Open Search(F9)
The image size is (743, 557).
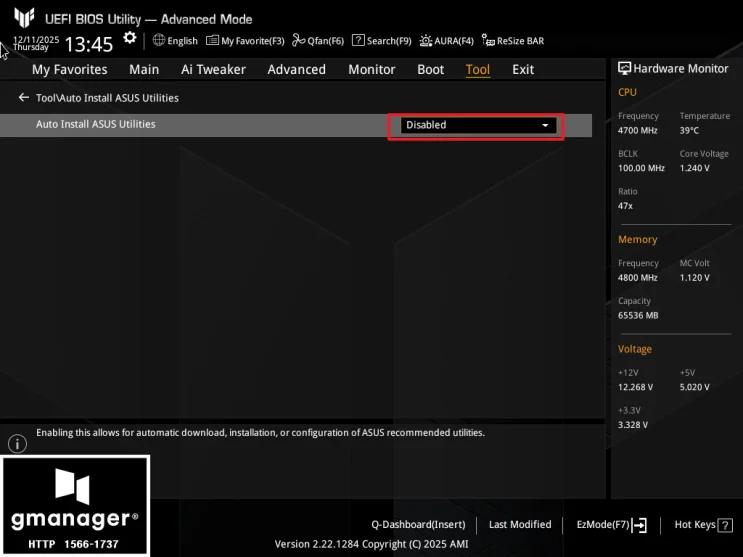(x=389, y=41)
